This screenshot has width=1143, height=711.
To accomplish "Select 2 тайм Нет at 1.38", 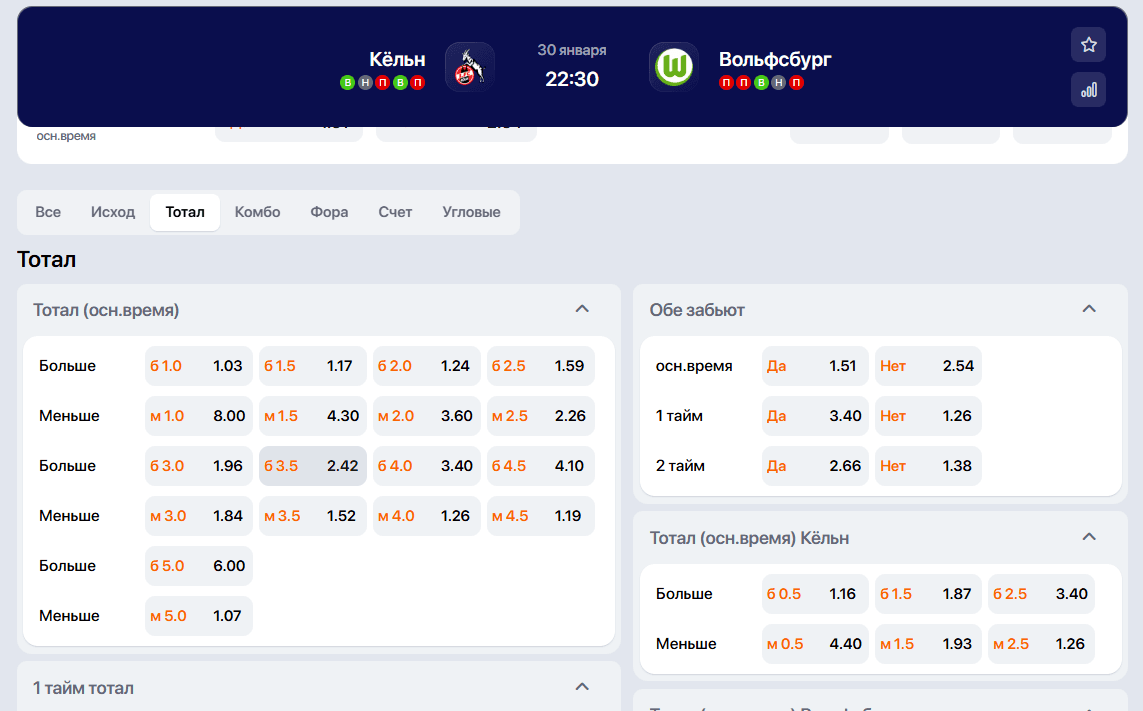I will (x=927, y=466).
